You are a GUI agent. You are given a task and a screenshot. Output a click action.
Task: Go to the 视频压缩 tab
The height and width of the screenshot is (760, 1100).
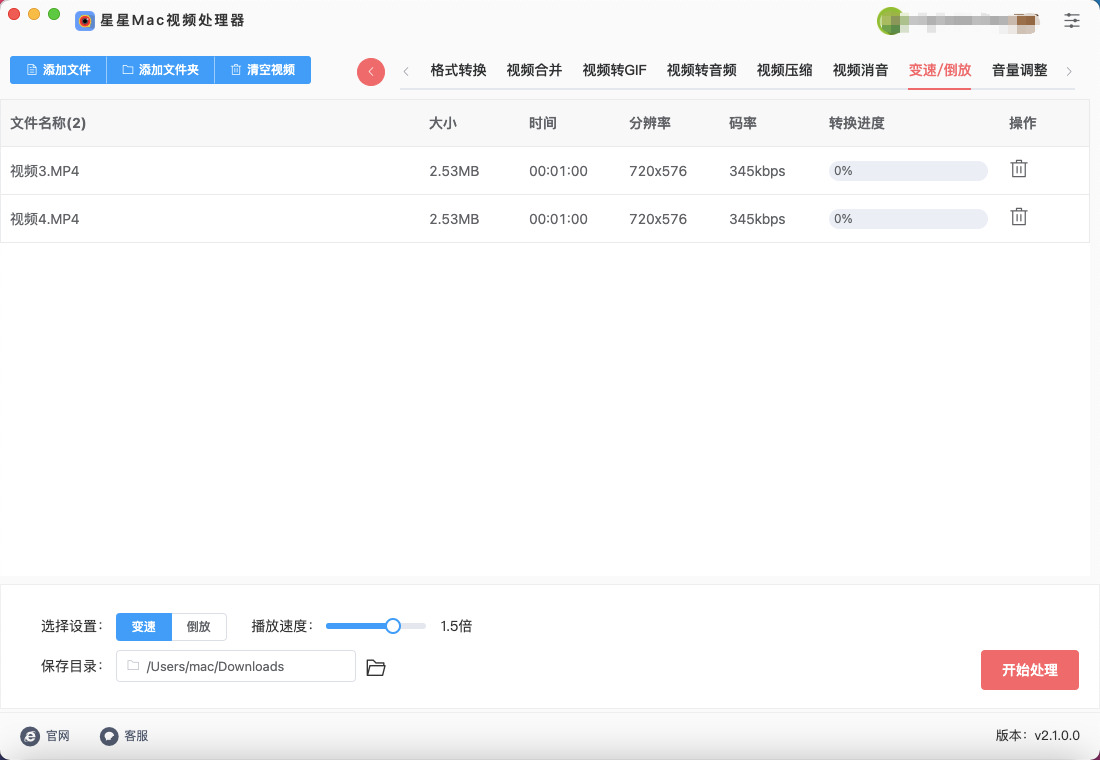pos(784,70)
